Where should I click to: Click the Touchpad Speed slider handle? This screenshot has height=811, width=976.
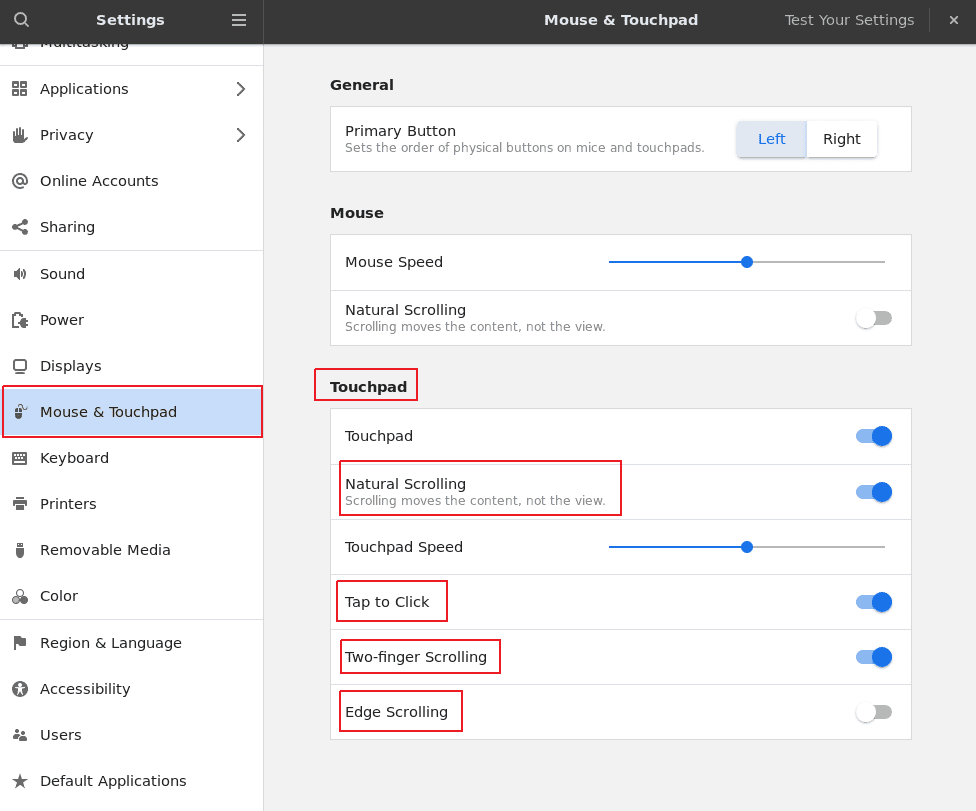pyautogui.click(x=747, y=547)
